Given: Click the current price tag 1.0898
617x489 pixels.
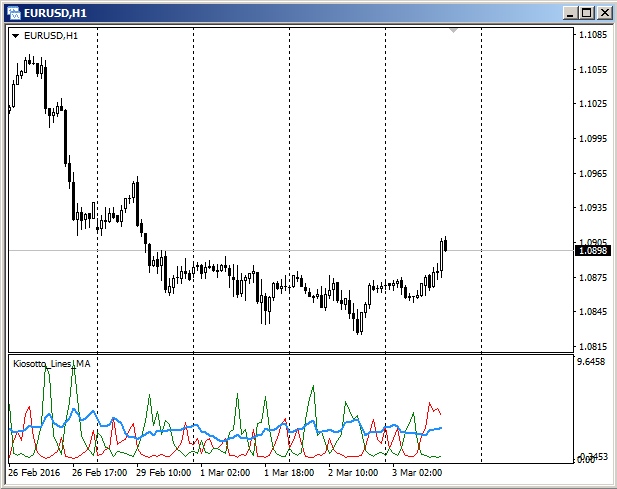Looking at the screenshot, I should (x=593, y=250).
